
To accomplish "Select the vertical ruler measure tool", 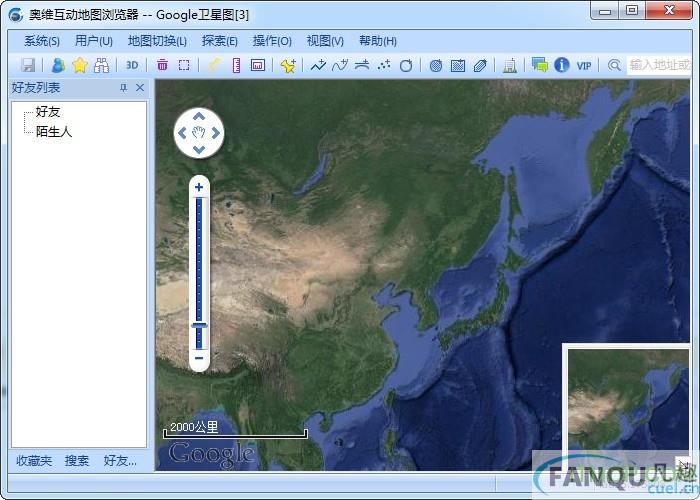I will [237, 65].
